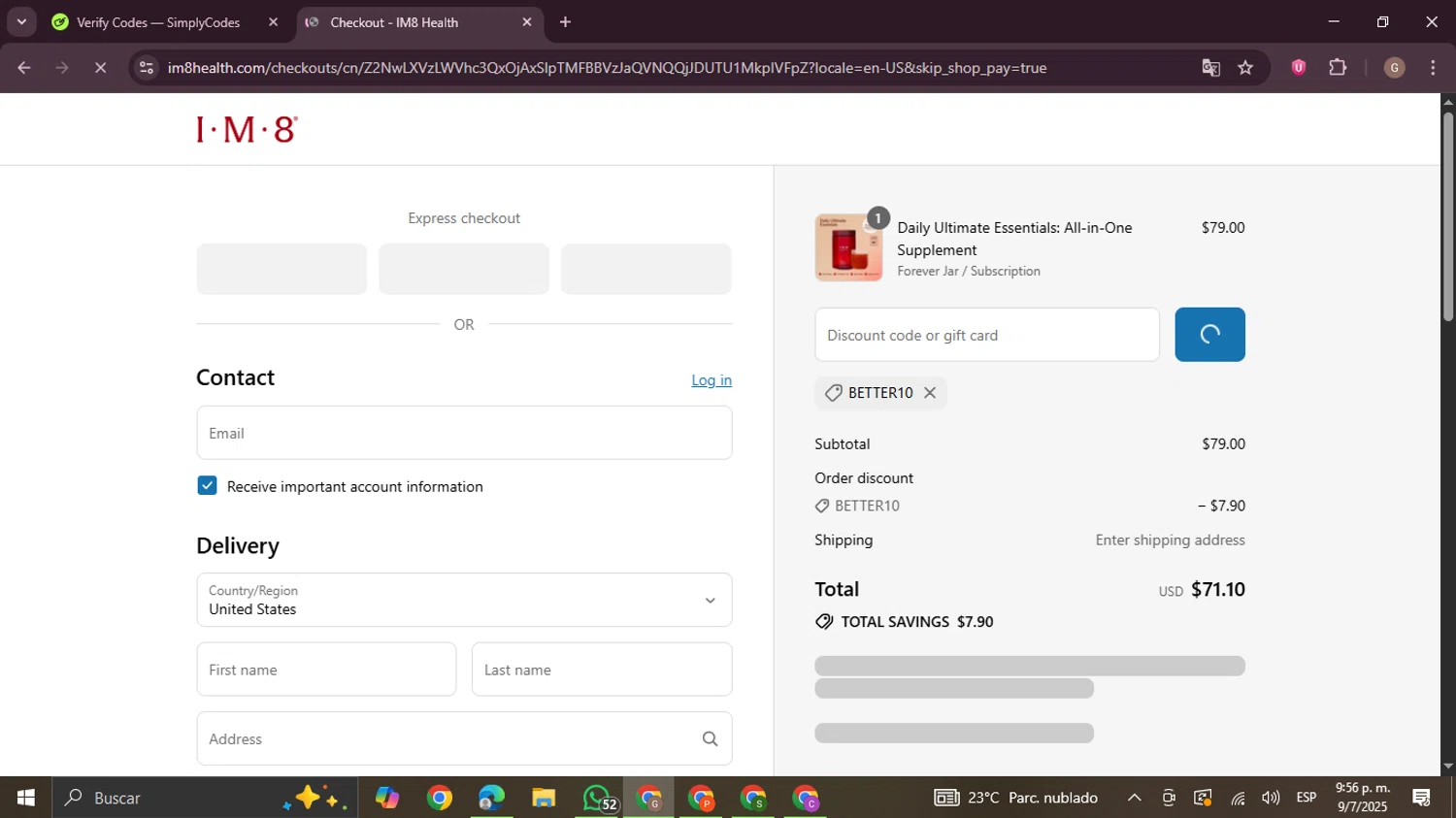Open the clock showing 9:56 p. m.
1456x818 pixels.
[x=1363, y=798]
